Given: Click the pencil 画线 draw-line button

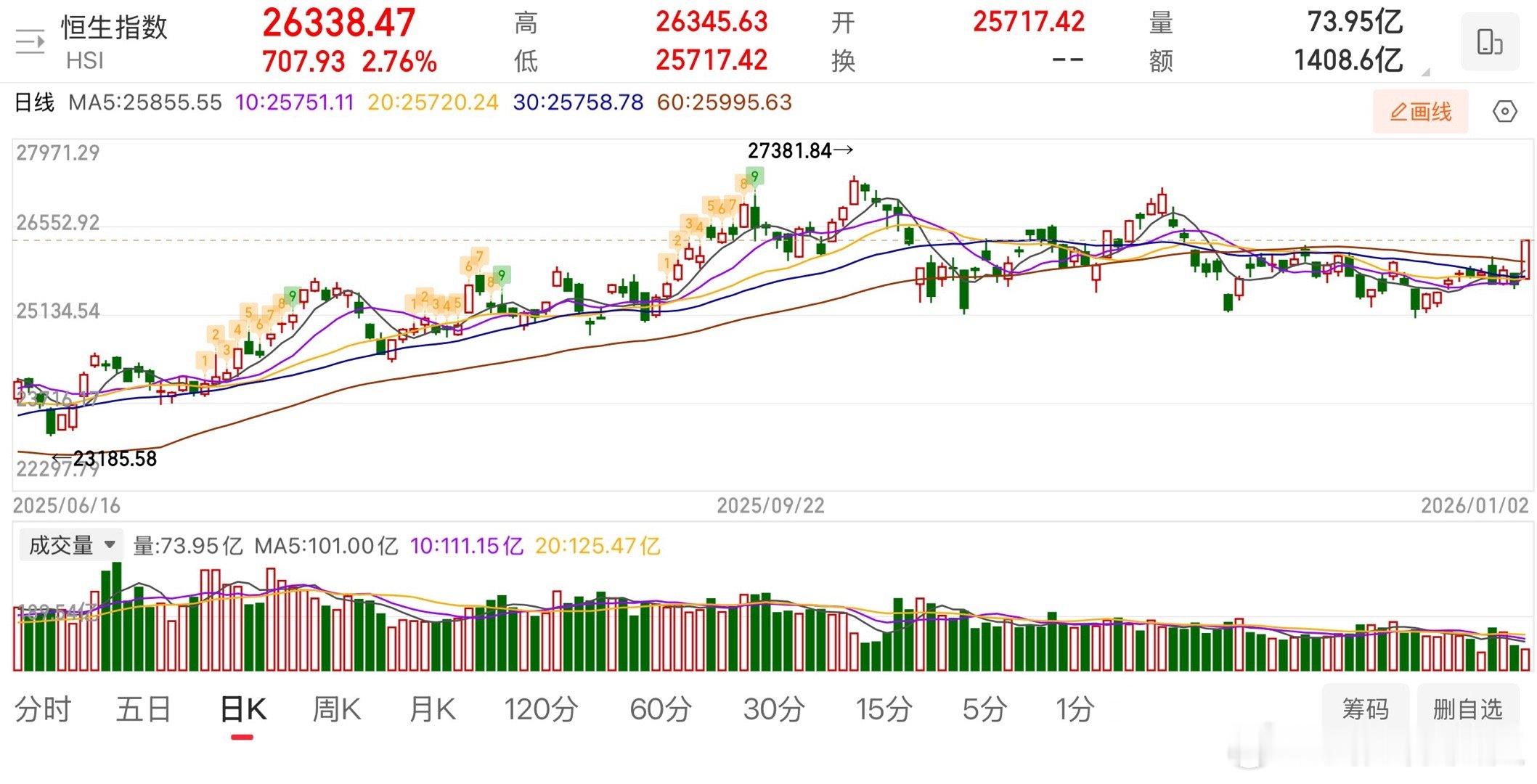Looking at the screenshot, I should (1420, 112).
